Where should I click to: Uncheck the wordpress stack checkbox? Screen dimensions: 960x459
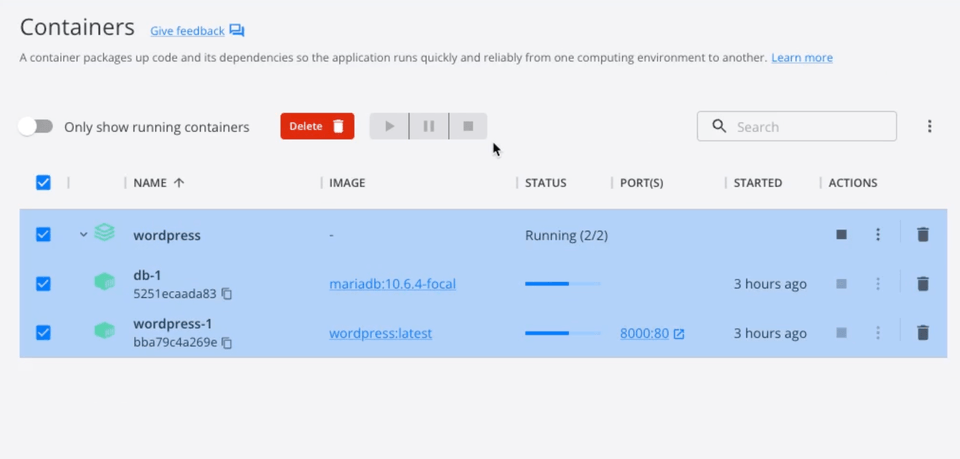(43, 234)
